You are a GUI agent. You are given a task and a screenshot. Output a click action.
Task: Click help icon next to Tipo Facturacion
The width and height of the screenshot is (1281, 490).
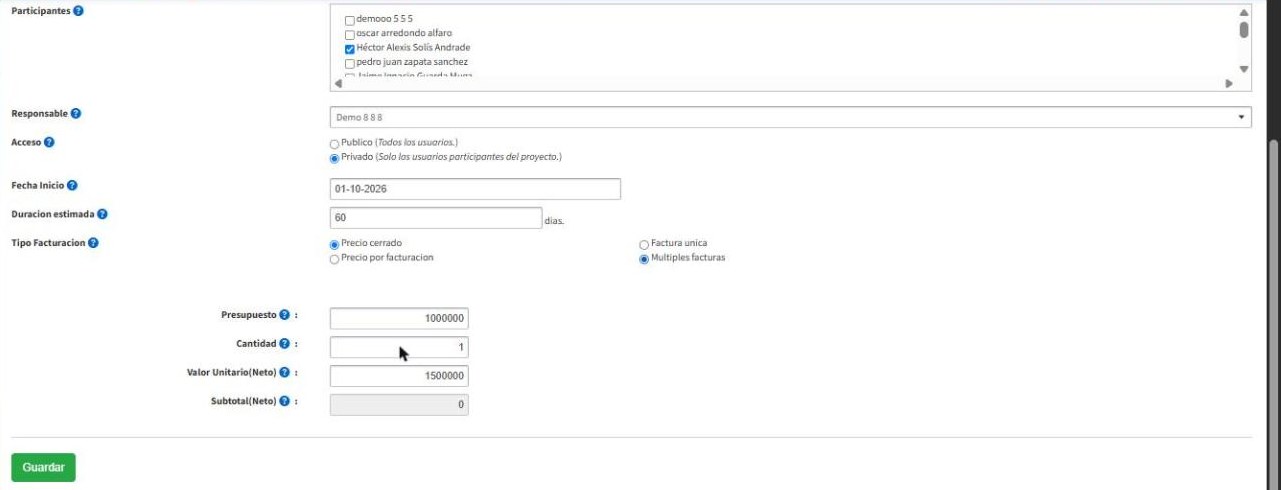point(93,243)
